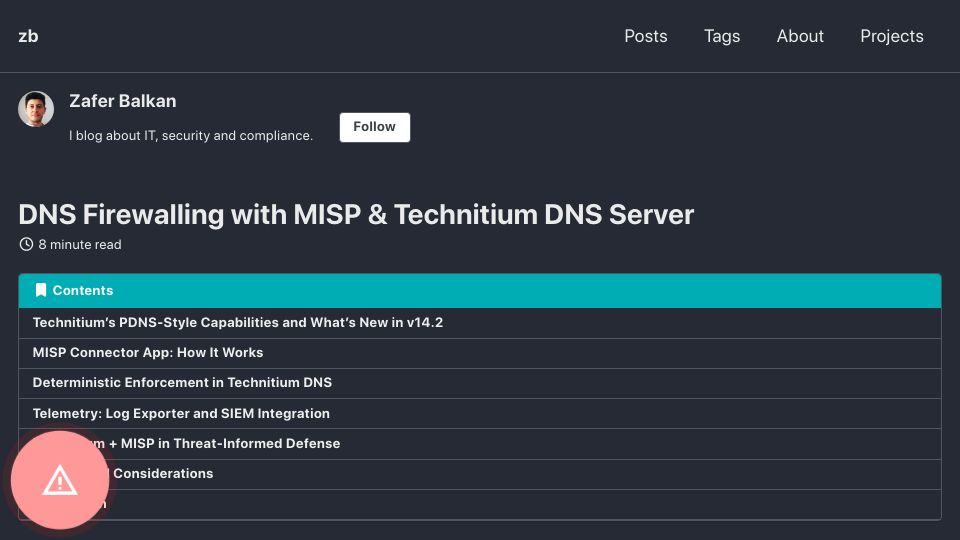The width and height of the screenshot is (960, 540).
Task: Click the zb site logo
Action: click(28, 36)
